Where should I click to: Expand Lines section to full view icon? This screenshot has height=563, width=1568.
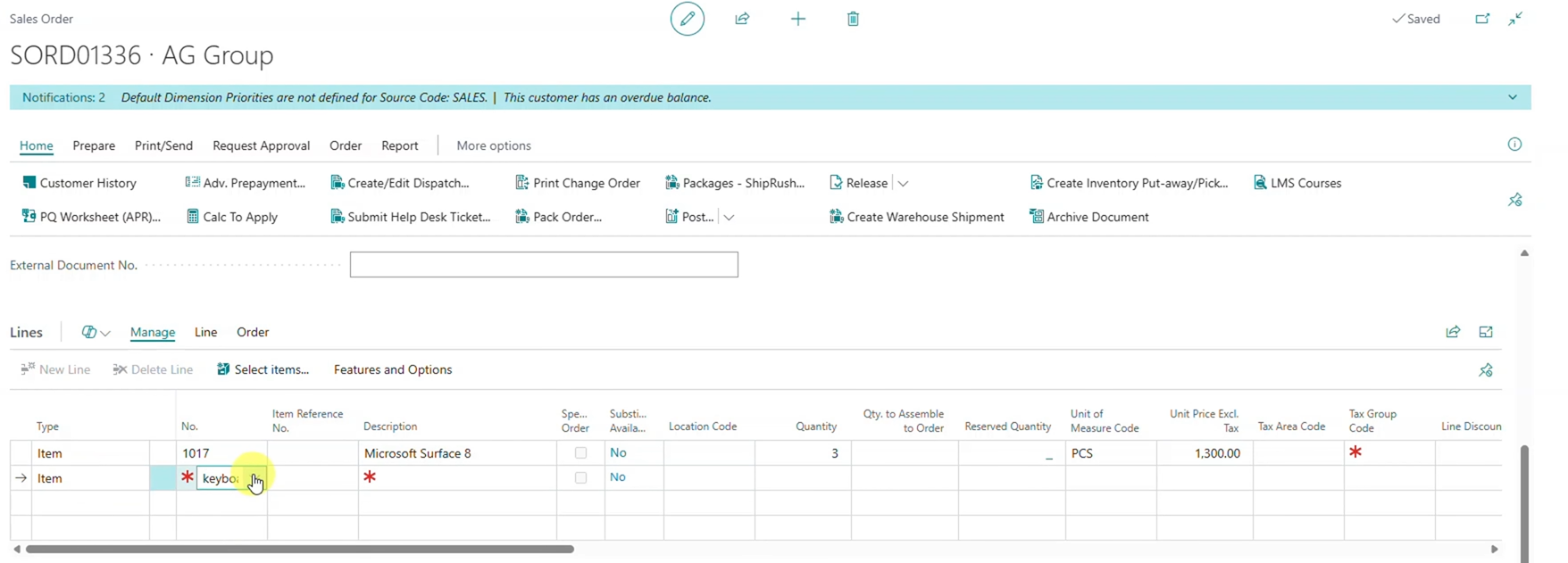click(x=1486, y=332)
